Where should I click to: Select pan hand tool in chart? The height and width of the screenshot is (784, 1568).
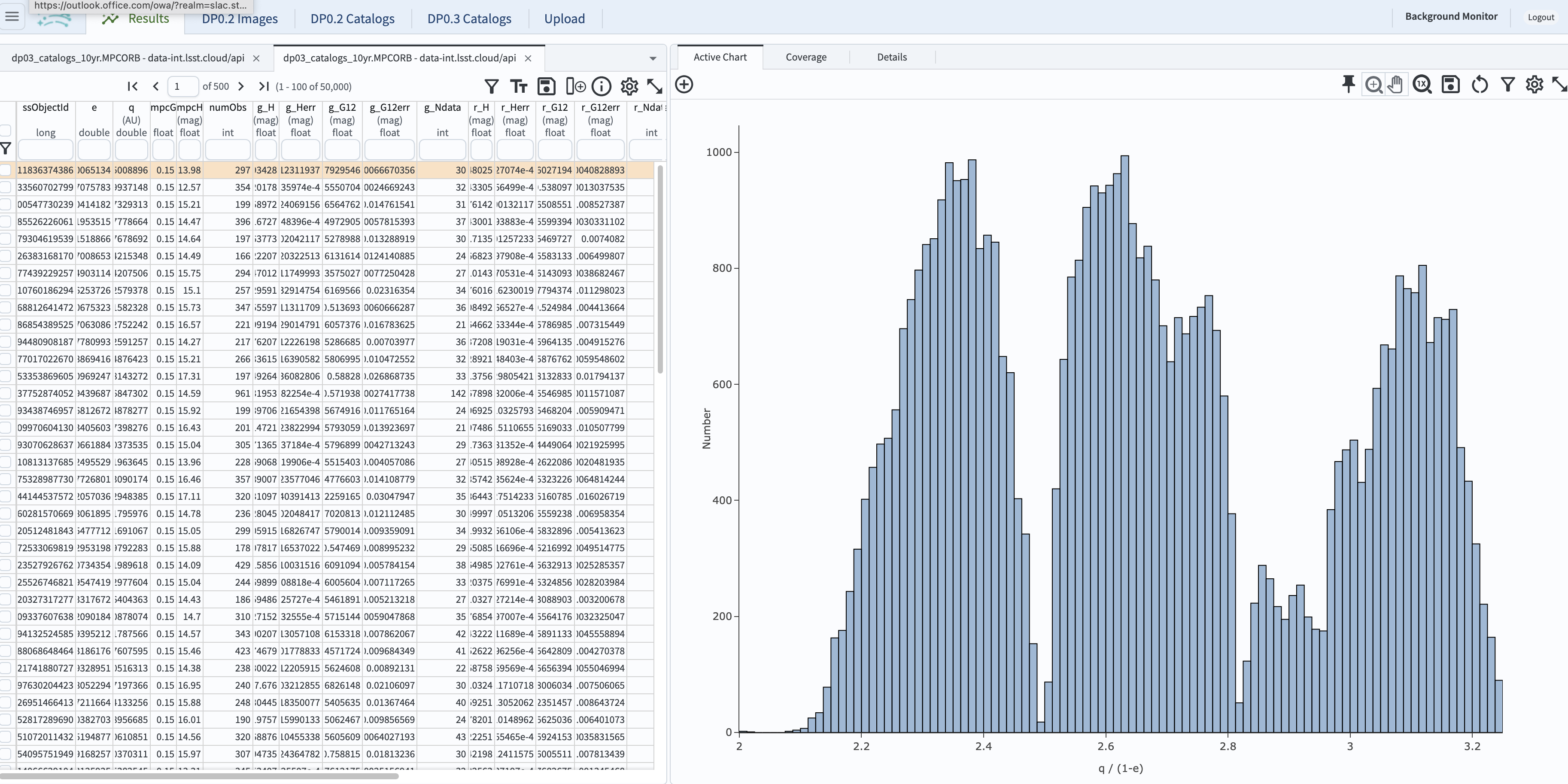pos(1396,85)
